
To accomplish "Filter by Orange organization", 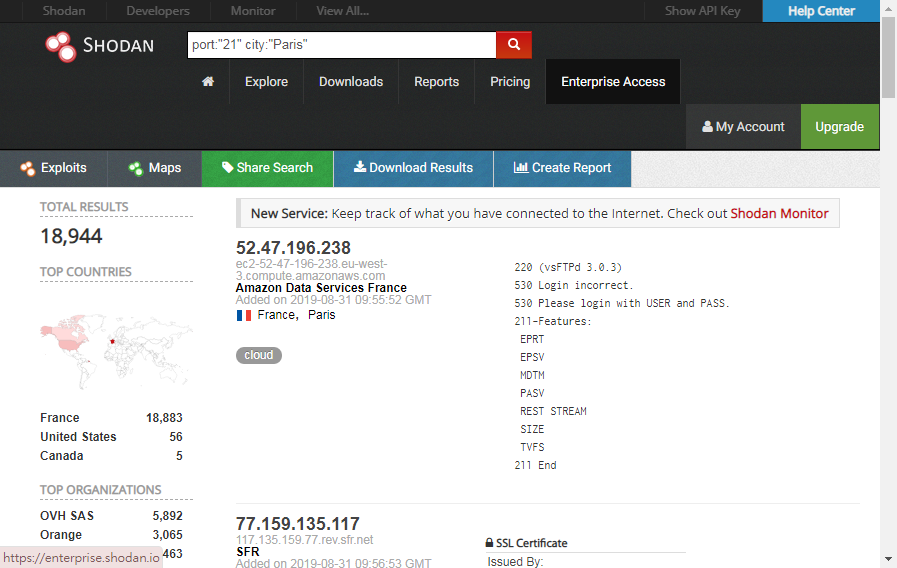I will tap(61, 535).
